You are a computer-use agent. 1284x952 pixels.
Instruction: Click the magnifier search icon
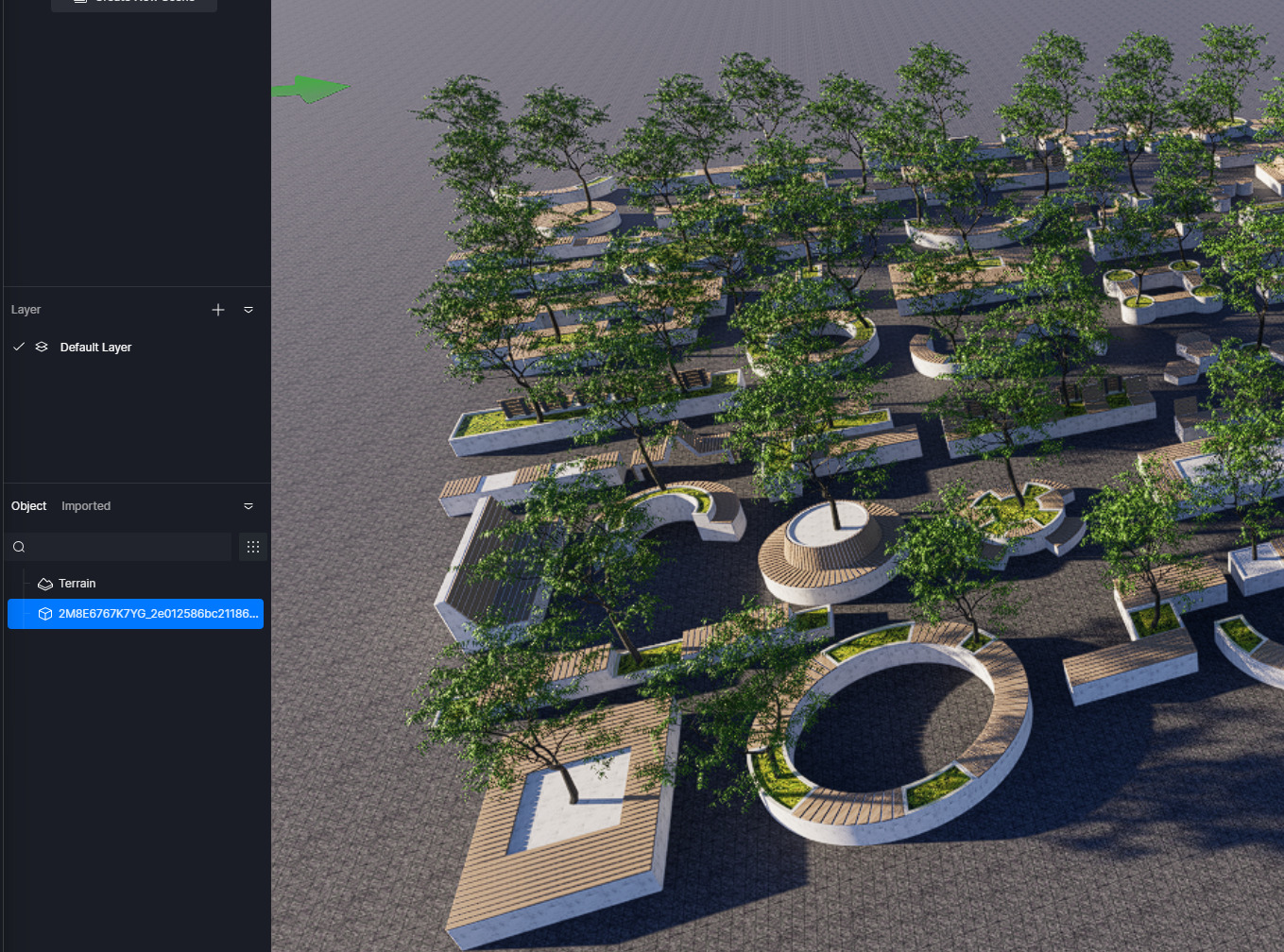[x=19, y=547]
